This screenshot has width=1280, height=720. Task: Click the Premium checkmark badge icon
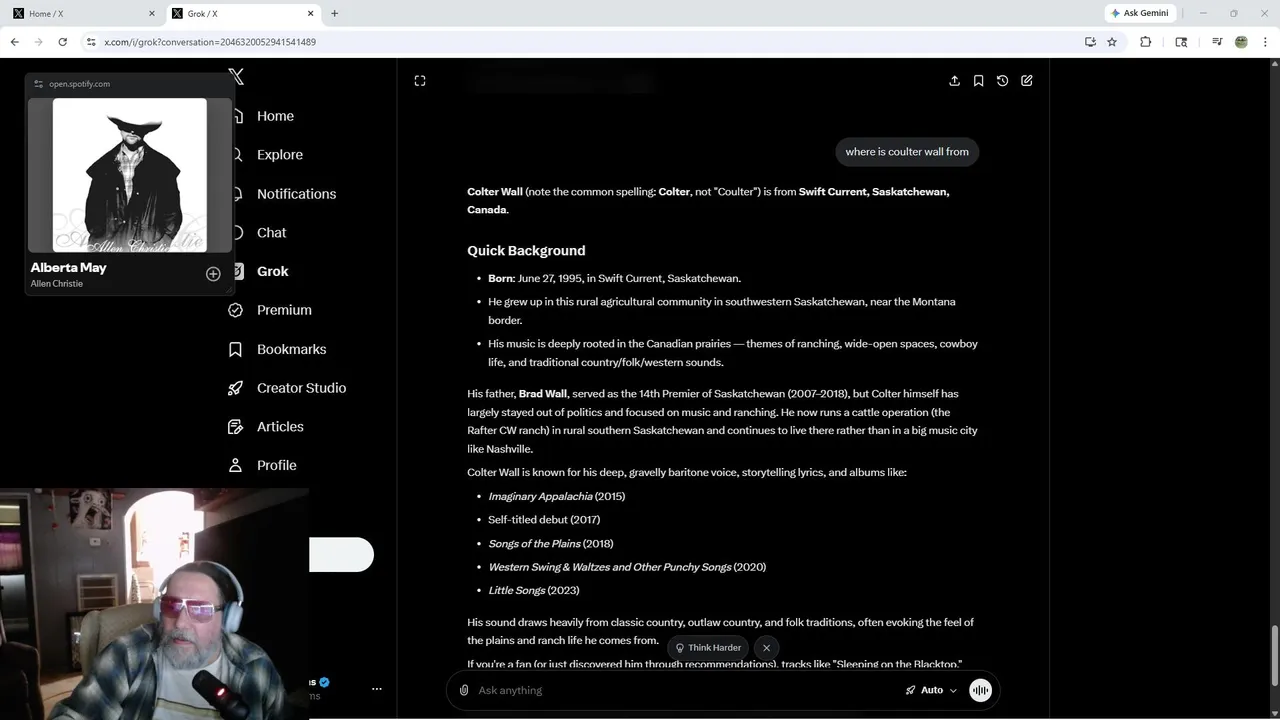[x=236, y=310]
